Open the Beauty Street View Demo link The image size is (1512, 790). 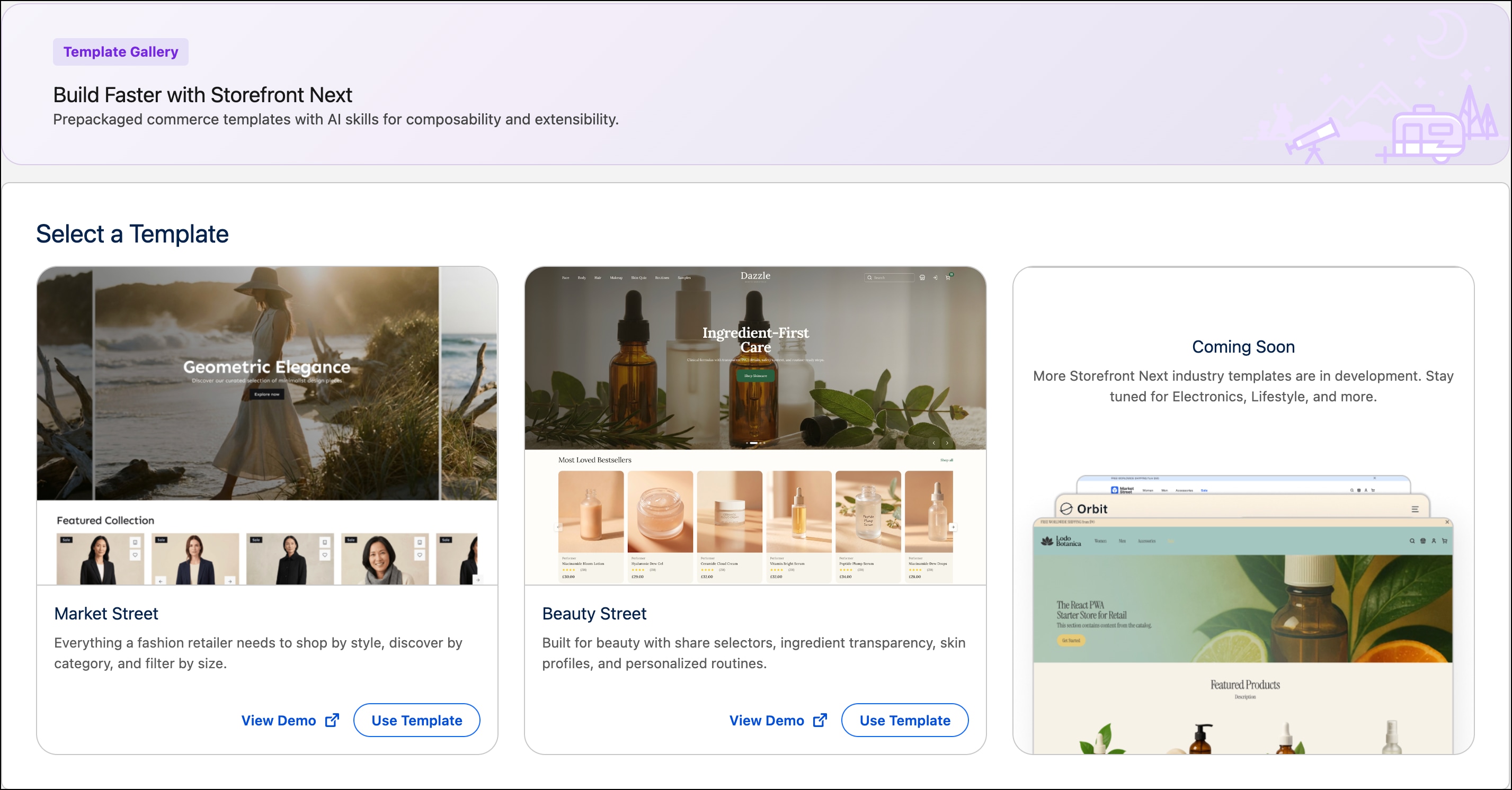point(767,720)
